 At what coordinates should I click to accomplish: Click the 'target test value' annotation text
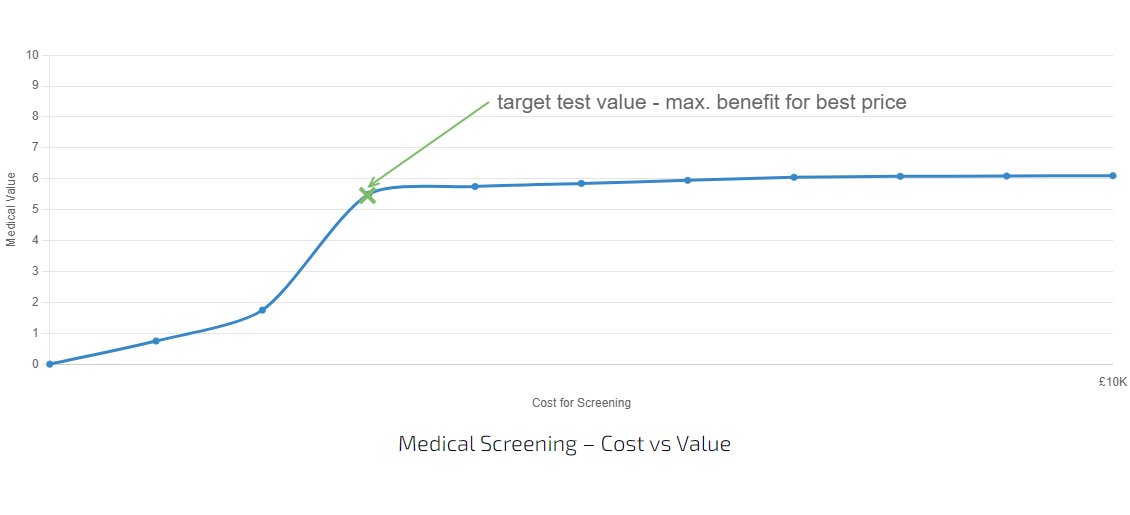[701, 102]
